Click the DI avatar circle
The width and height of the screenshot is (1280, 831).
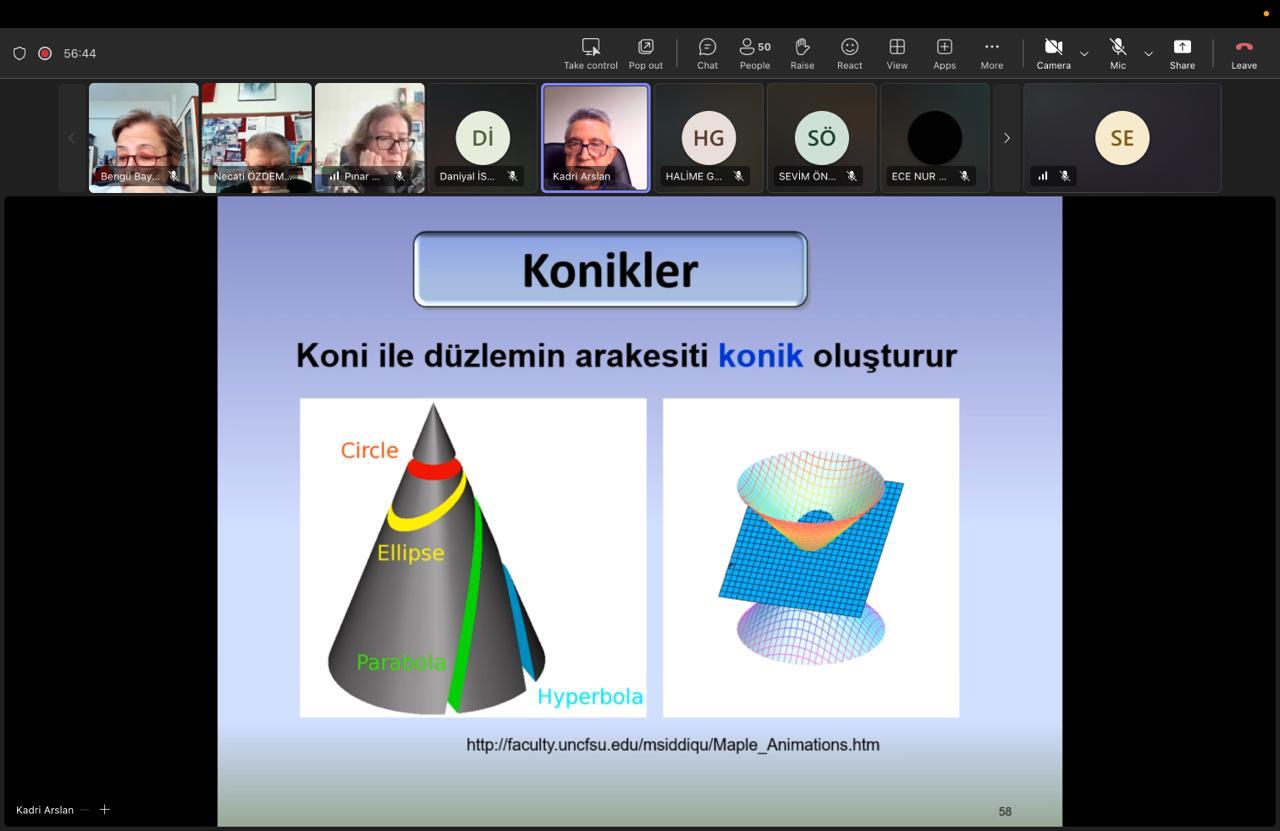pos(483,137)
